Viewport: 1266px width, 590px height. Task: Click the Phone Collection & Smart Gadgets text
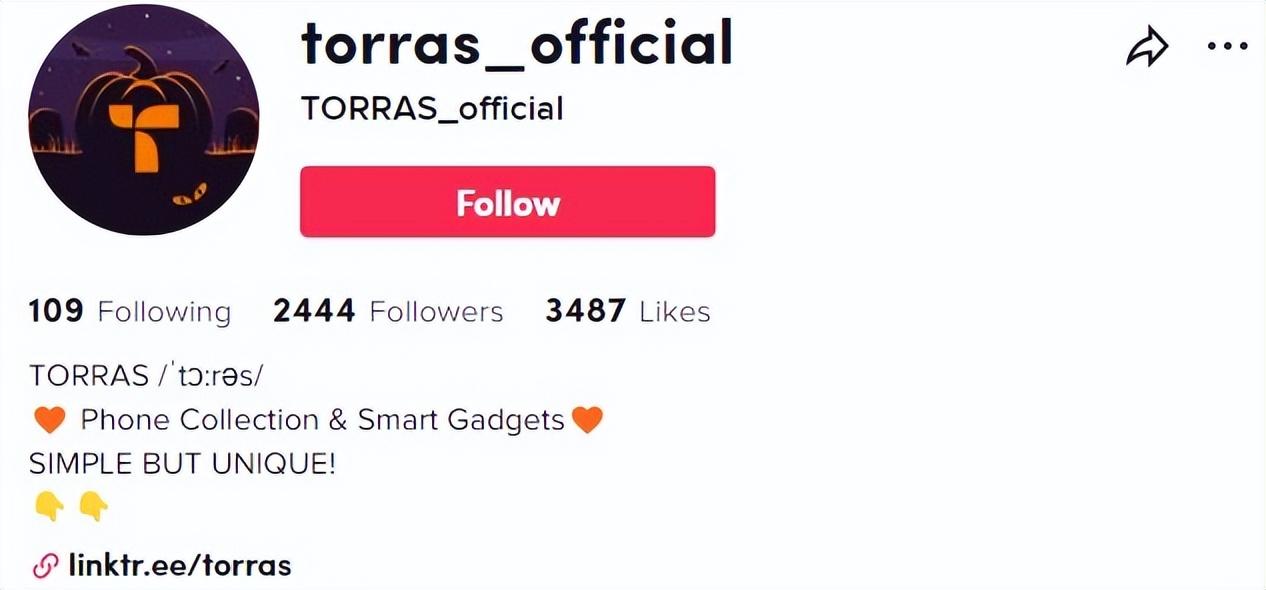[x=323, y=420]
